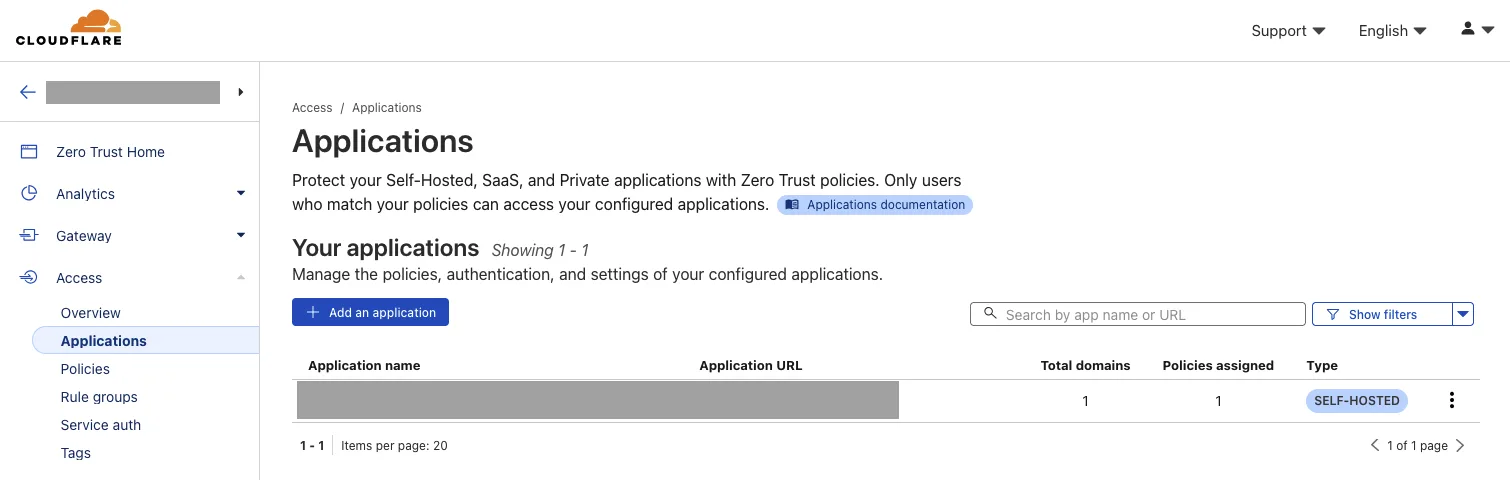The width and height of the screenshot is (1510, 480).
Task: Click the Applications page heading
Action: [383, 141]
